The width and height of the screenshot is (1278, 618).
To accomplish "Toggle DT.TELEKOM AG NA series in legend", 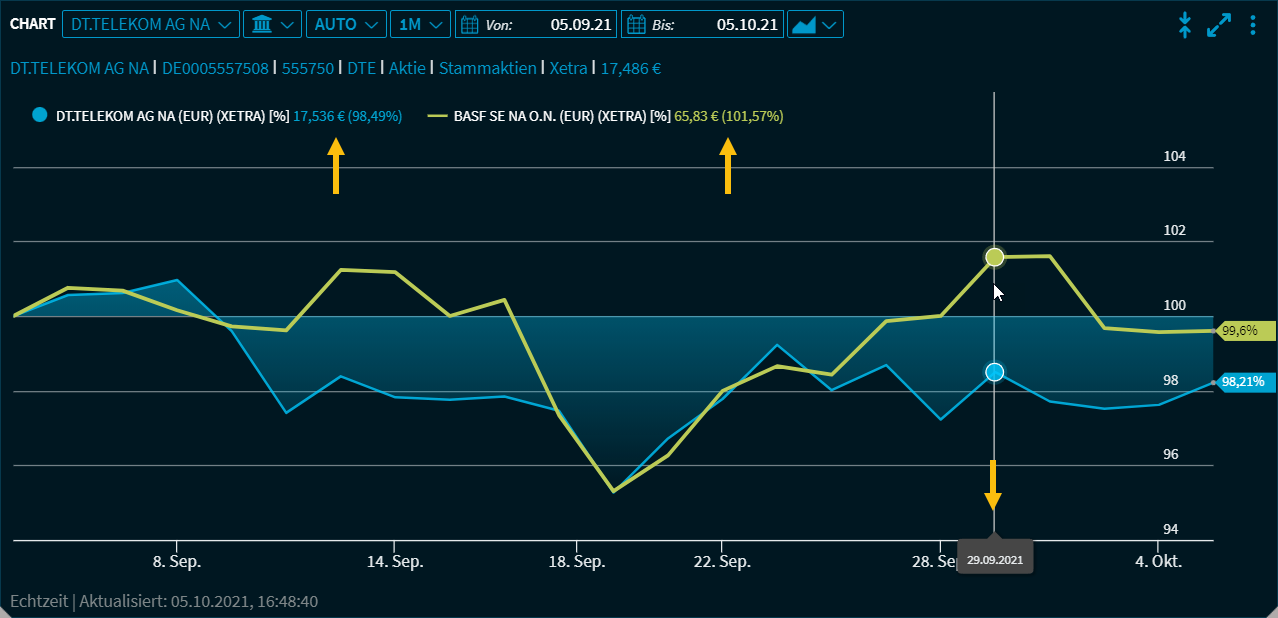I will point(161,116).
